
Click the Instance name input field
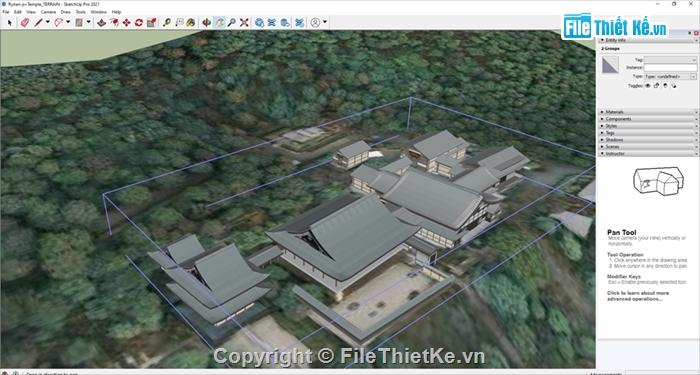point(670,68)
